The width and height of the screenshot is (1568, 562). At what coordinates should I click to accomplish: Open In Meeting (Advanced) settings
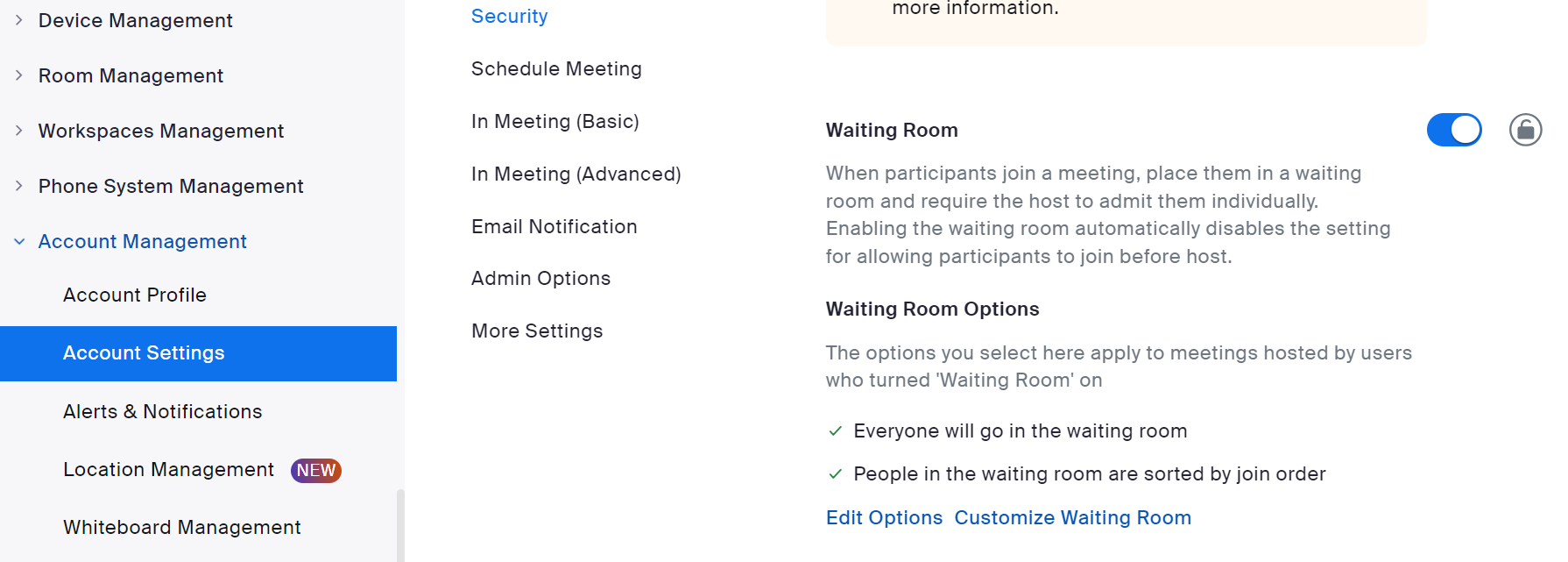576,174
